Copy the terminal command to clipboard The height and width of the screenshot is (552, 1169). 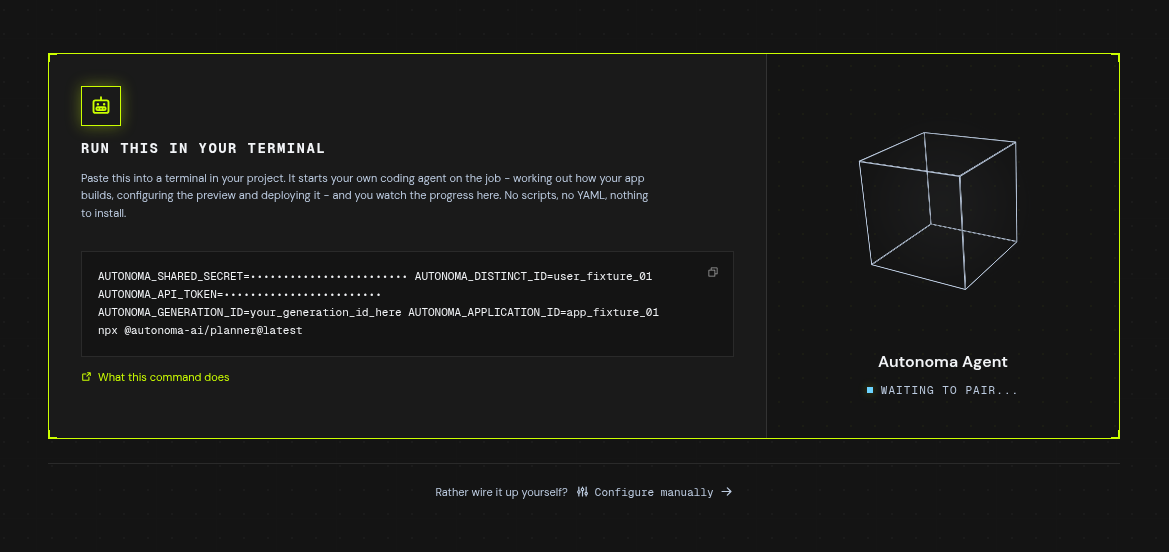tap(713, 272)
